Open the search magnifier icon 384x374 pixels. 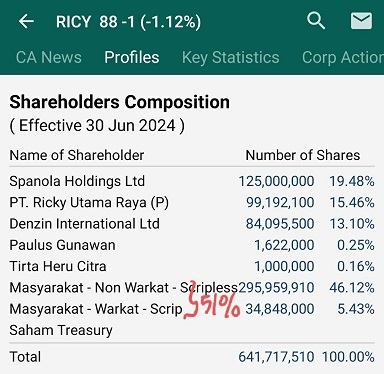[x=316, y=21]
